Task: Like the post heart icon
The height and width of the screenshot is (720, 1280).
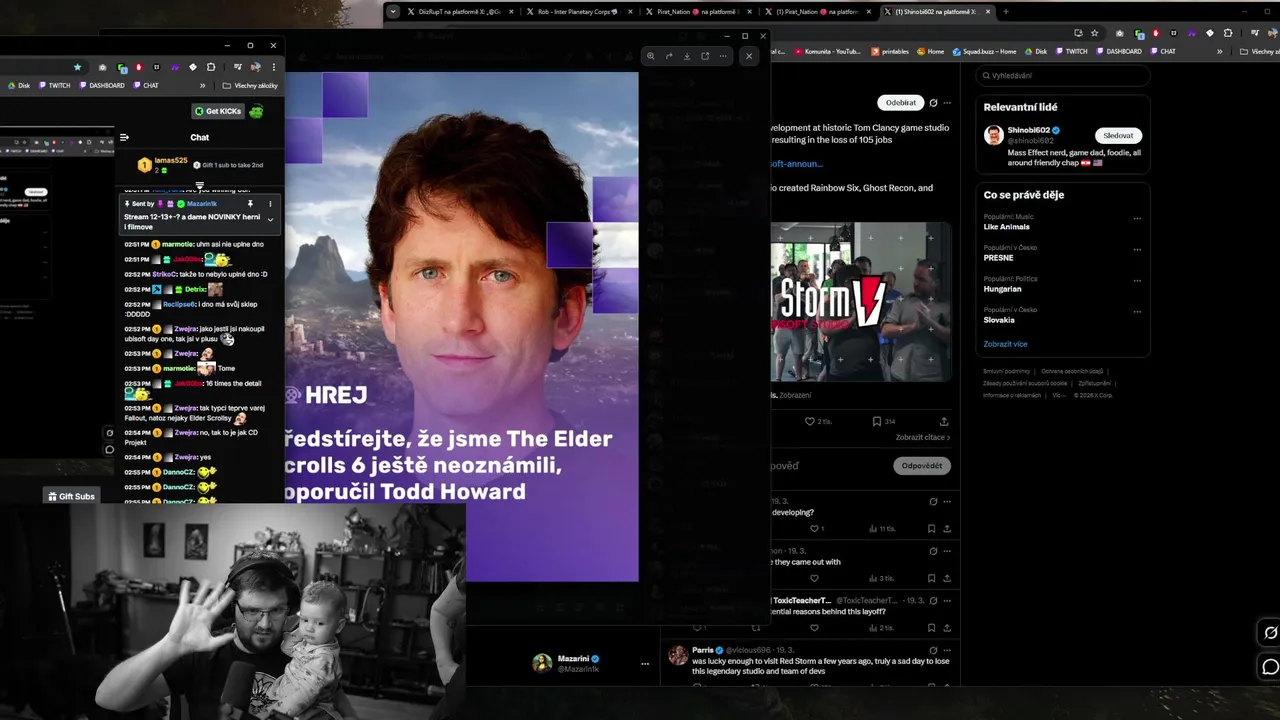Action: pos(810,421)
